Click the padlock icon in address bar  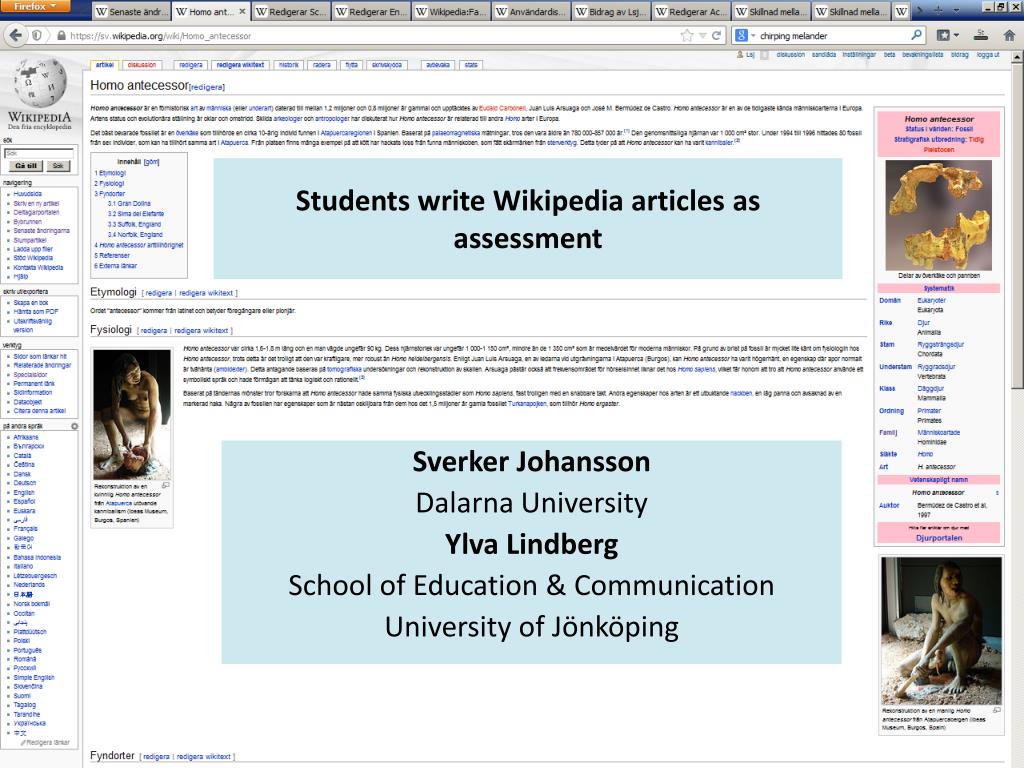pos(61,36)
